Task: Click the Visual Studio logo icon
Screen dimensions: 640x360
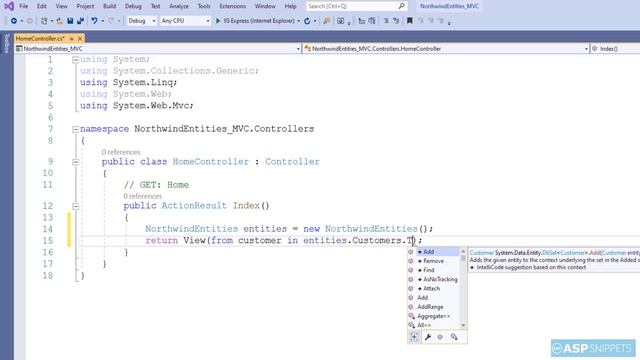Action: (9, 6)
